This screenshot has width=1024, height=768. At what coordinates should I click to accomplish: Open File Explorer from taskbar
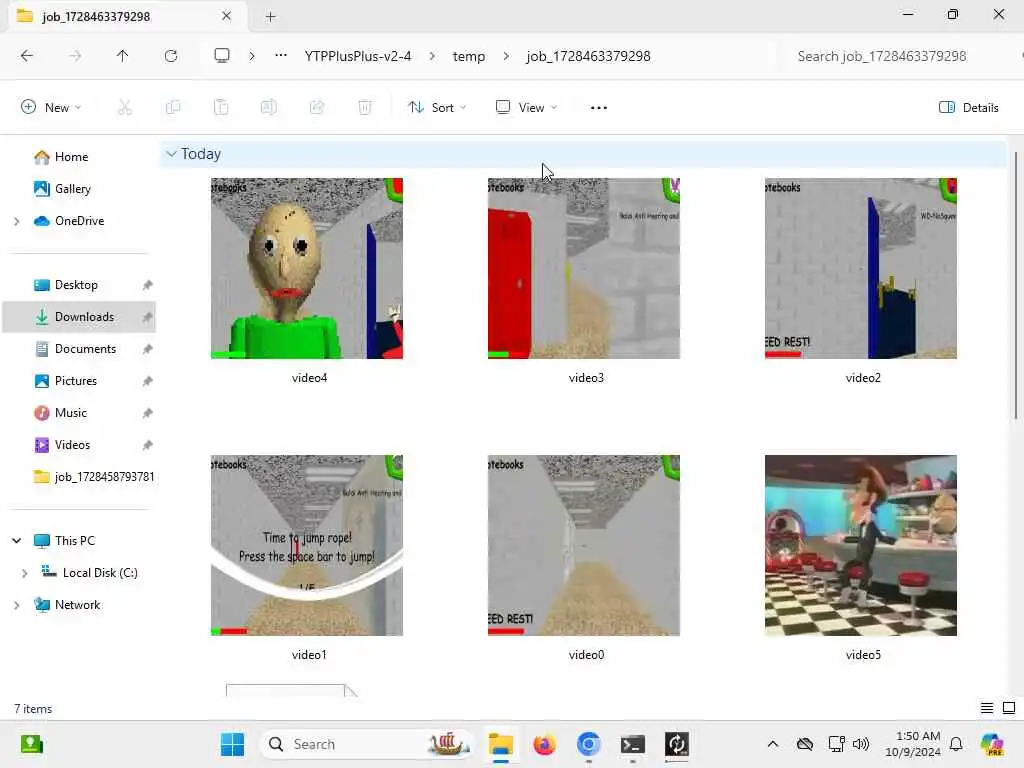pos(501,744)
